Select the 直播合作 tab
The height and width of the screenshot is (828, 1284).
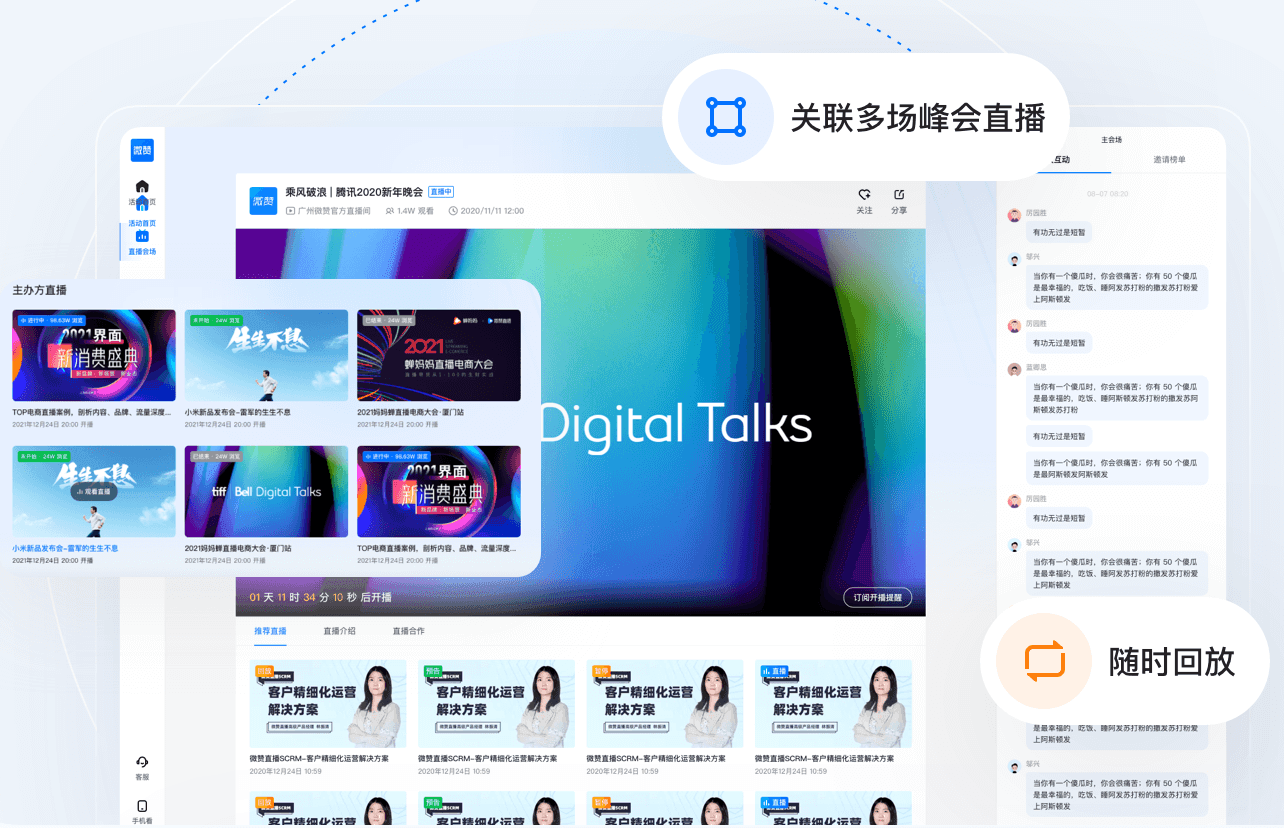[408, 631]
